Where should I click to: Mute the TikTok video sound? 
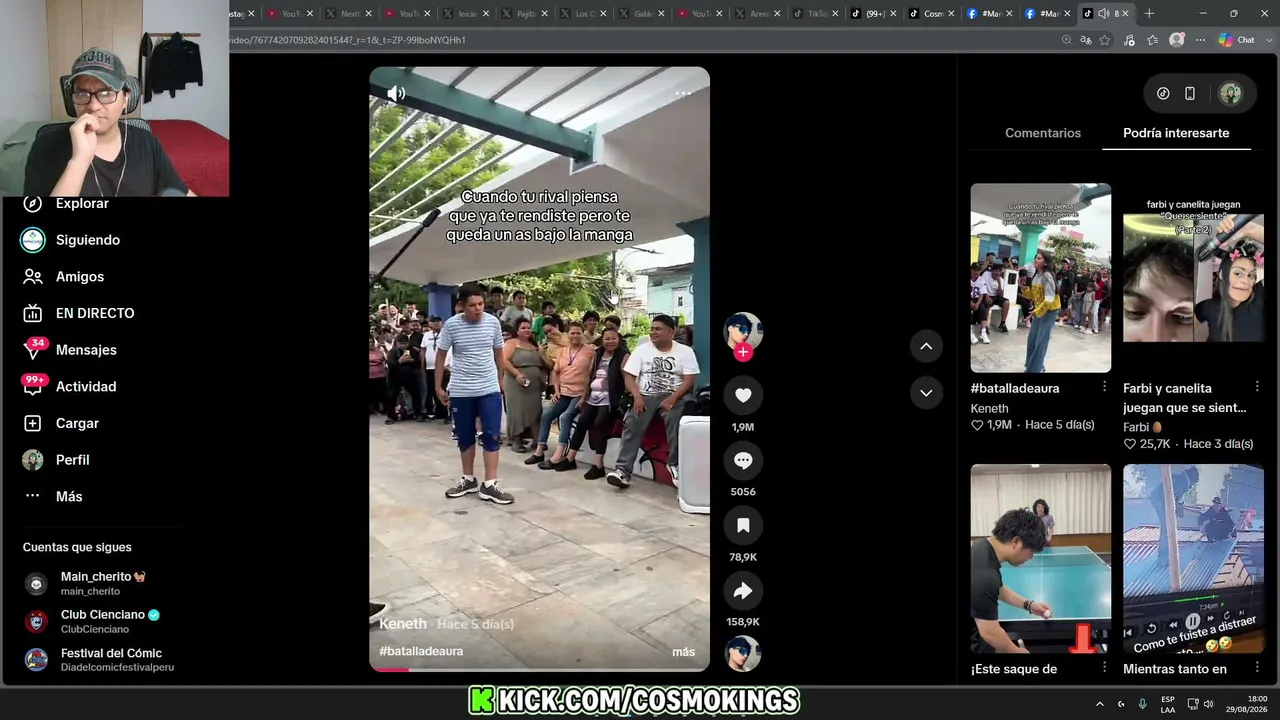(x=396, y=93)
